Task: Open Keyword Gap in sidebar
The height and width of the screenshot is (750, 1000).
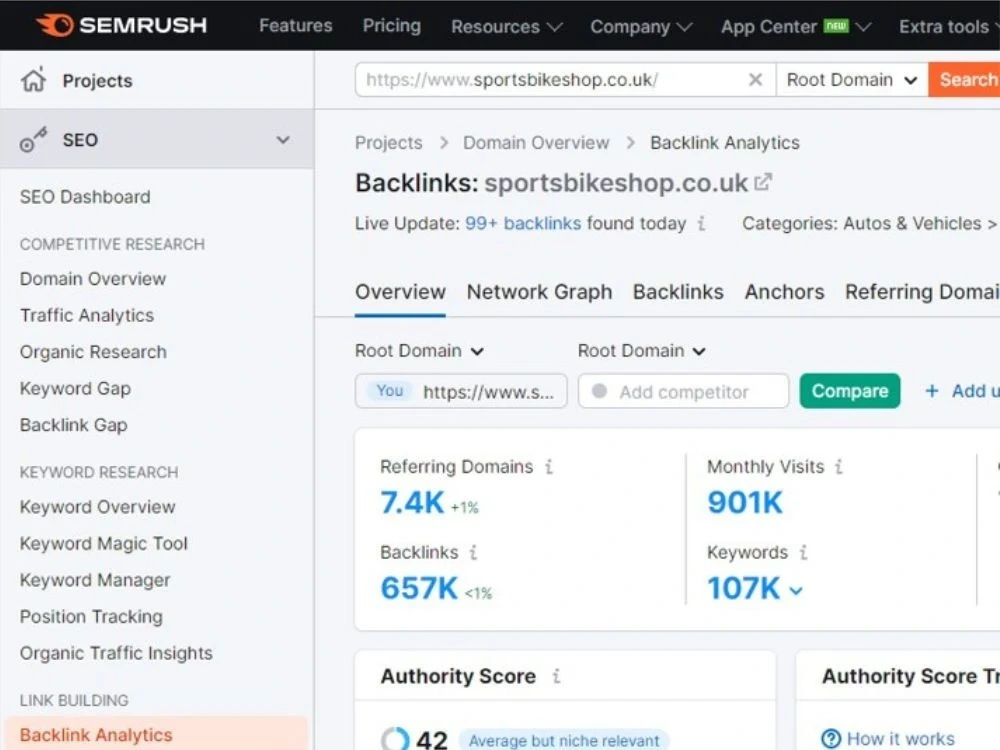Action: point(75,388)
